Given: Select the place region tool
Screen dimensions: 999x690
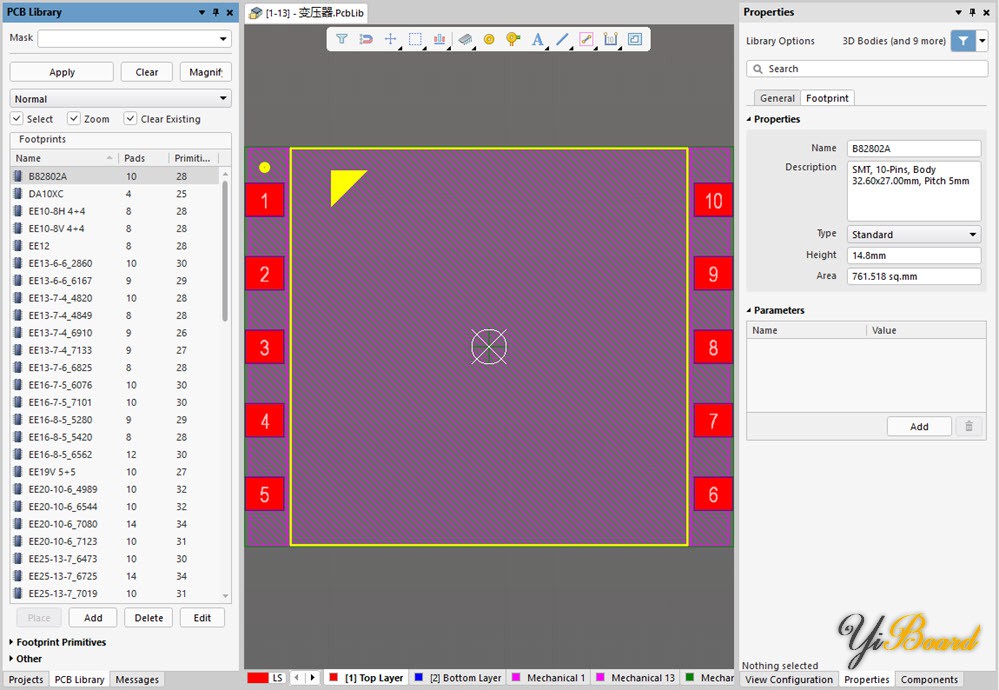Looking at the screenshot, I should pyautogui.click(x=635, y=40).
